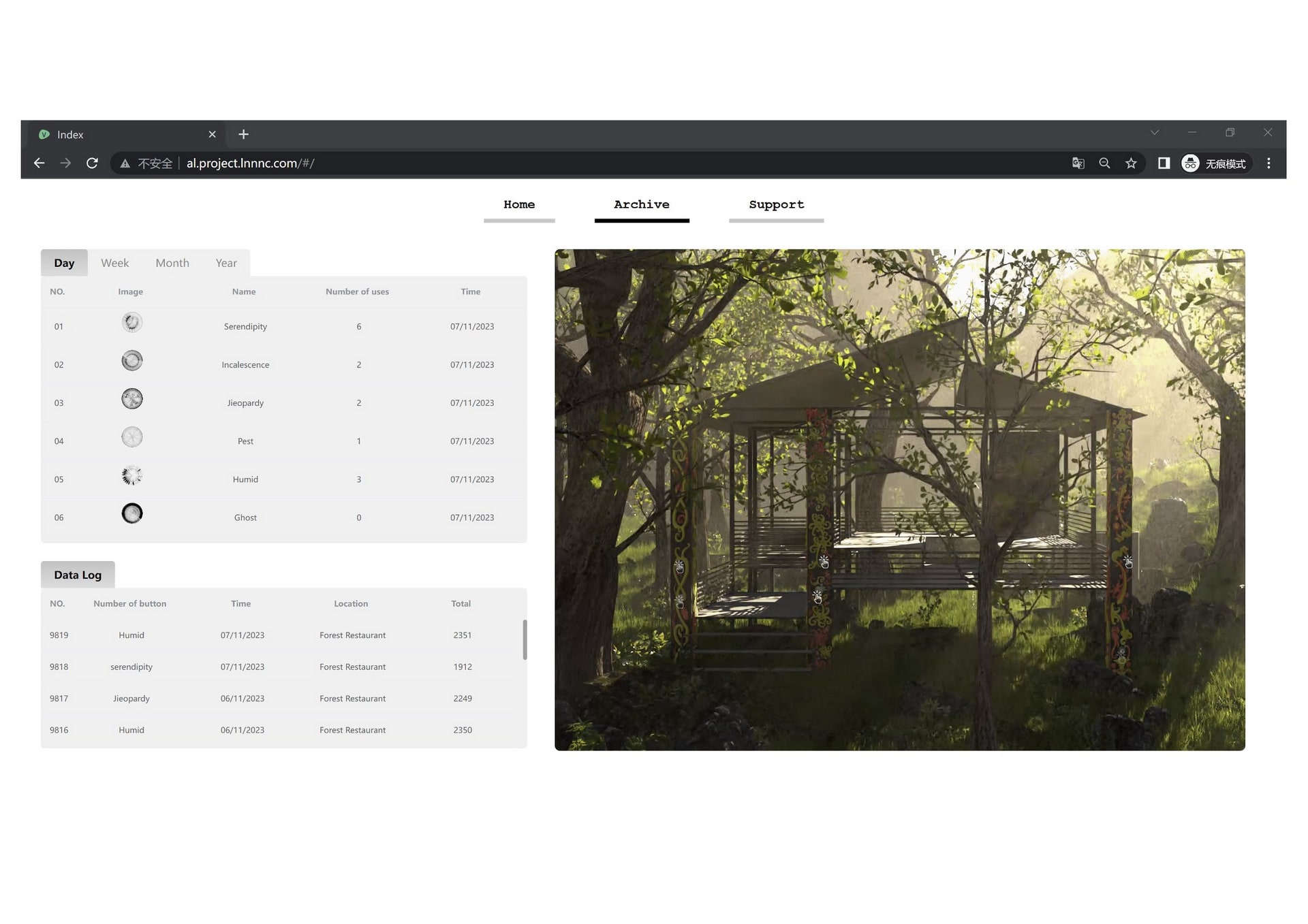
Task: Select log entry number 9819
Action: click(x=59, y=635)
